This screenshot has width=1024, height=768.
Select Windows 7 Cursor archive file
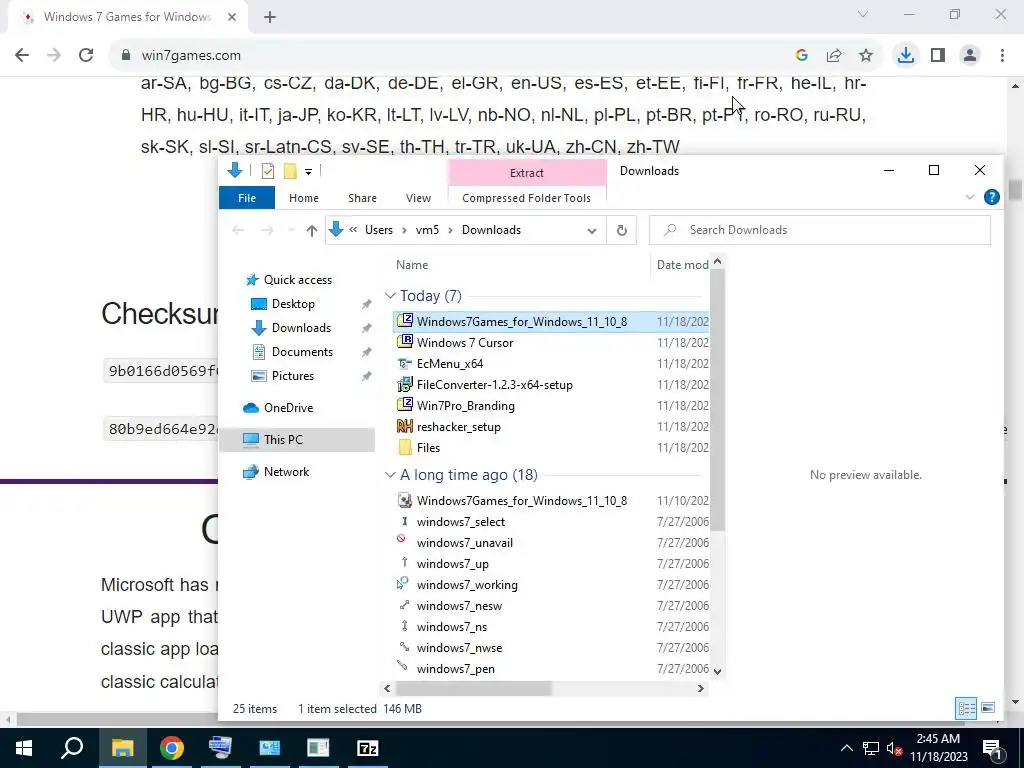pyautogui.click(x=465, y=343)
